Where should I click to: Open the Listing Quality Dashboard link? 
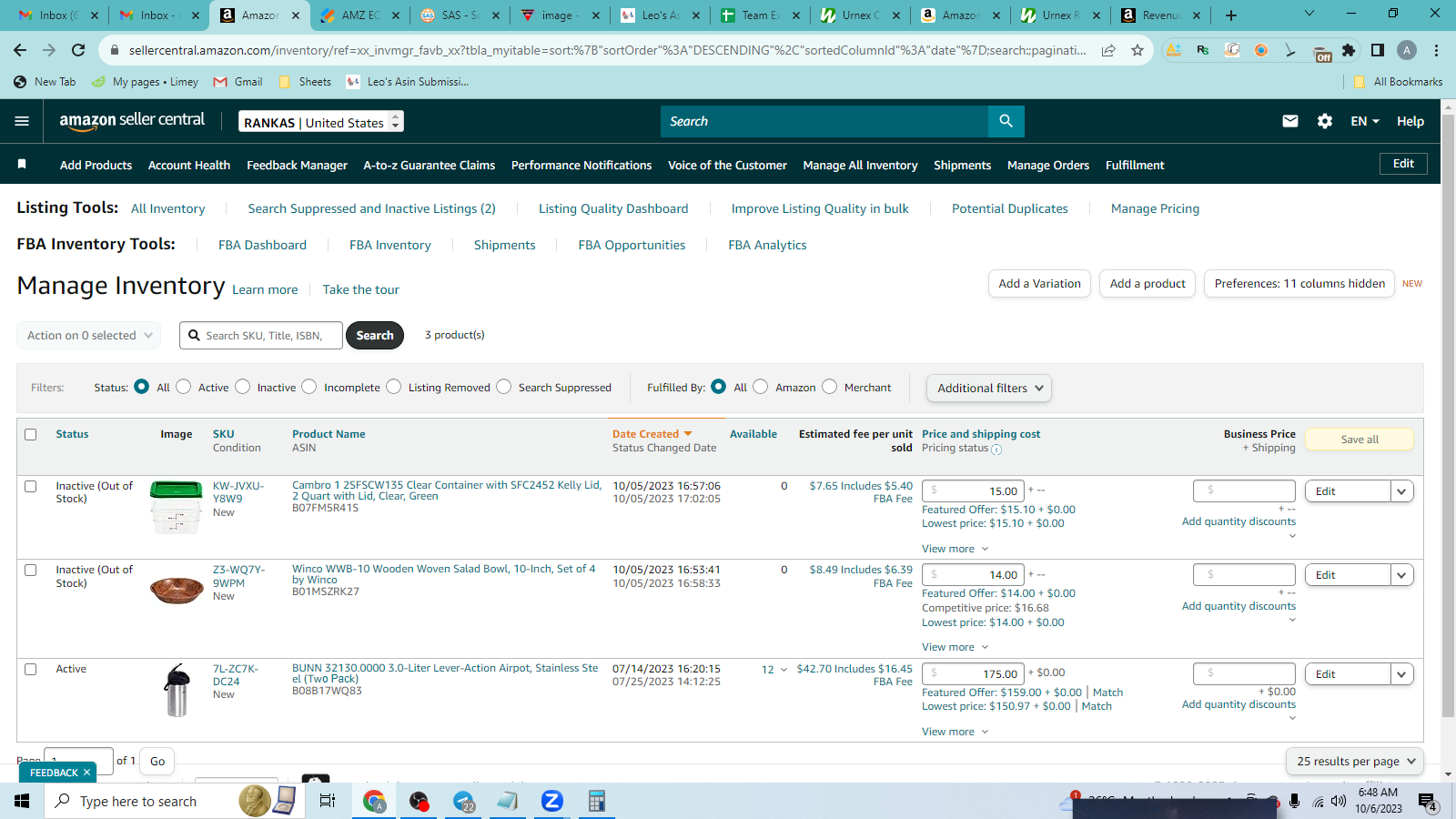(x=613, y=208)
